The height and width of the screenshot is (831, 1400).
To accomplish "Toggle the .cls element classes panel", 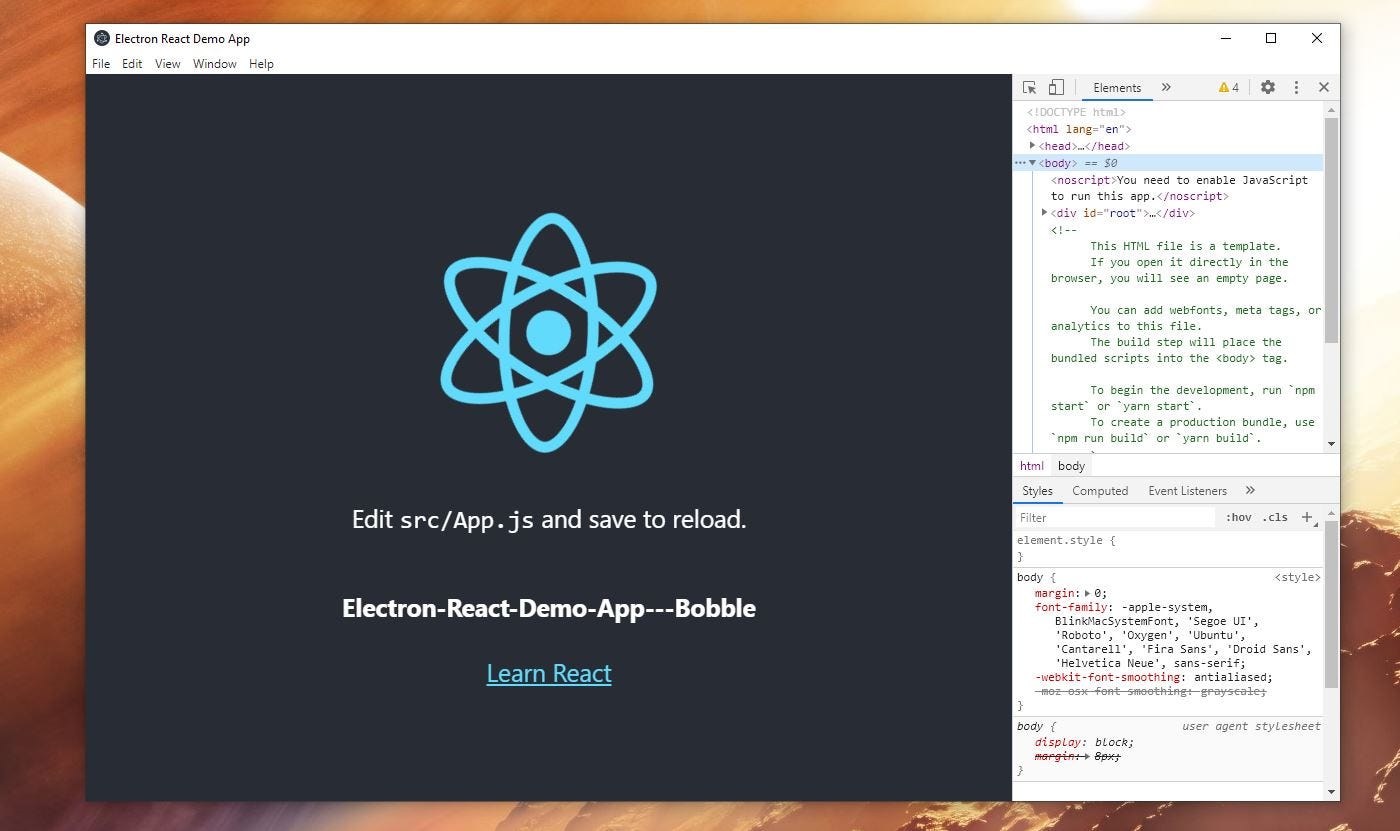I will point(1275,517).
